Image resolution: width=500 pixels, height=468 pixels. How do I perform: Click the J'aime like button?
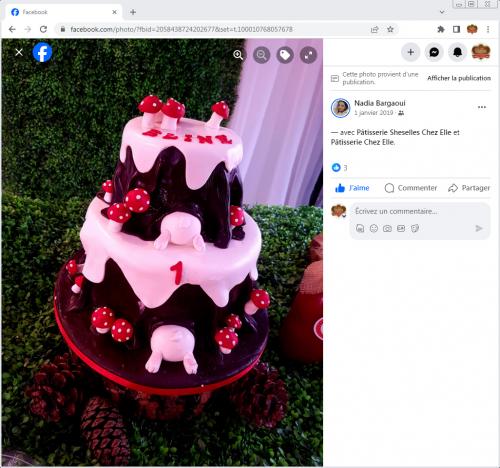tap(352, 188)
